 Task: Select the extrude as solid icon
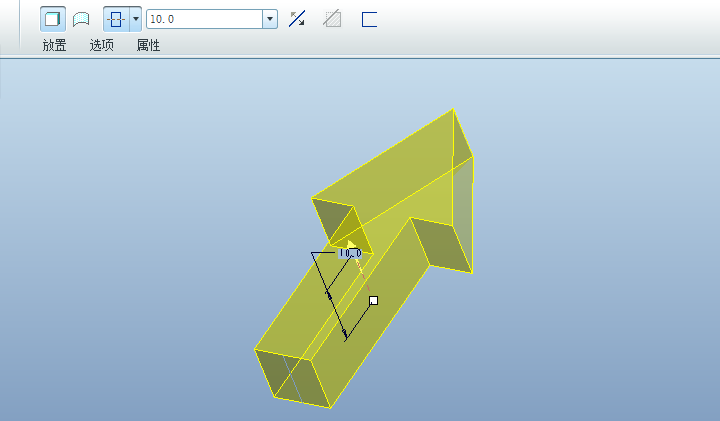[52, 19]
